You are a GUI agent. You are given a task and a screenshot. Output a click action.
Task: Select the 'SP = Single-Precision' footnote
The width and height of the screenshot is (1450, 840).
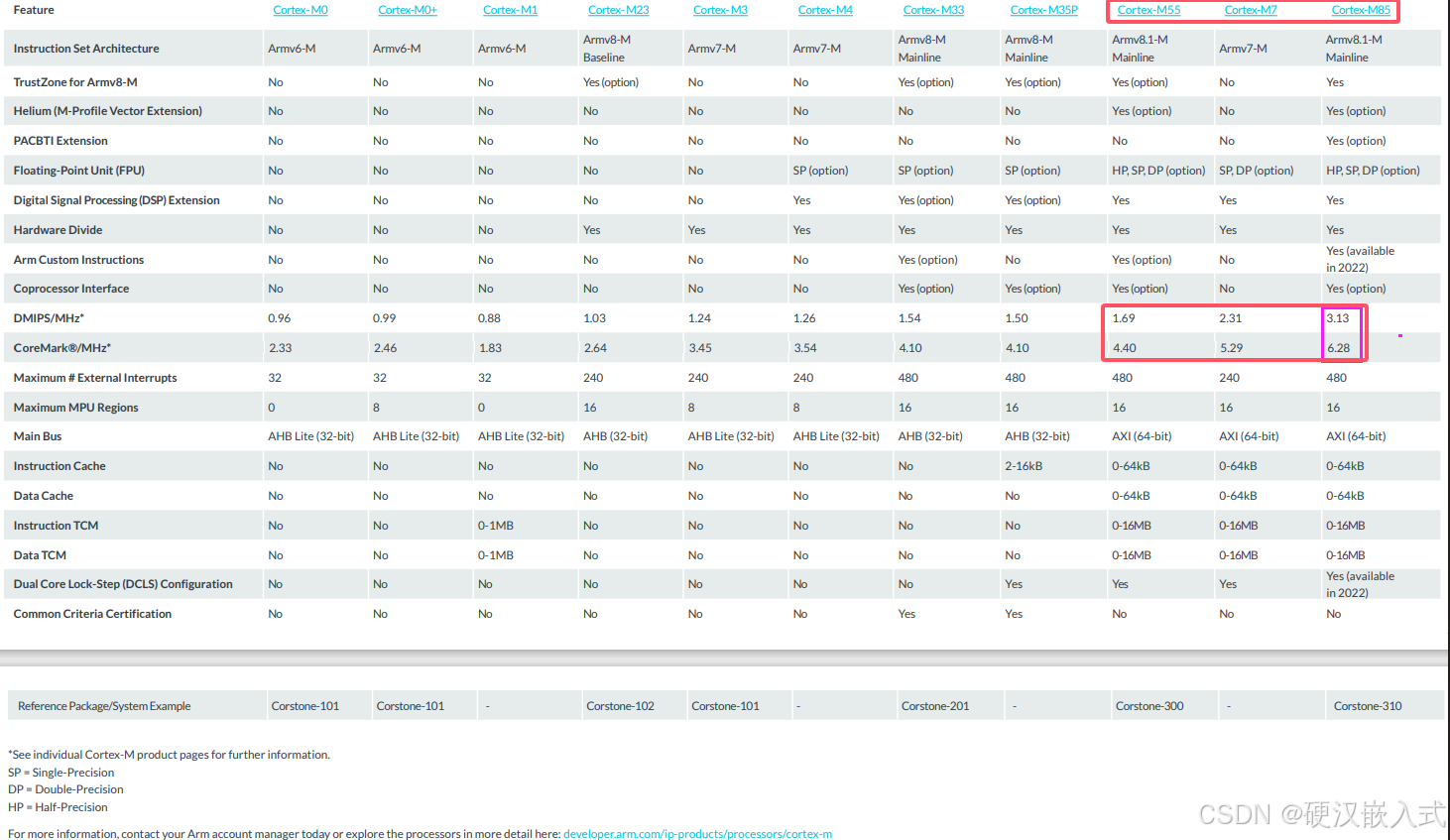61,773
